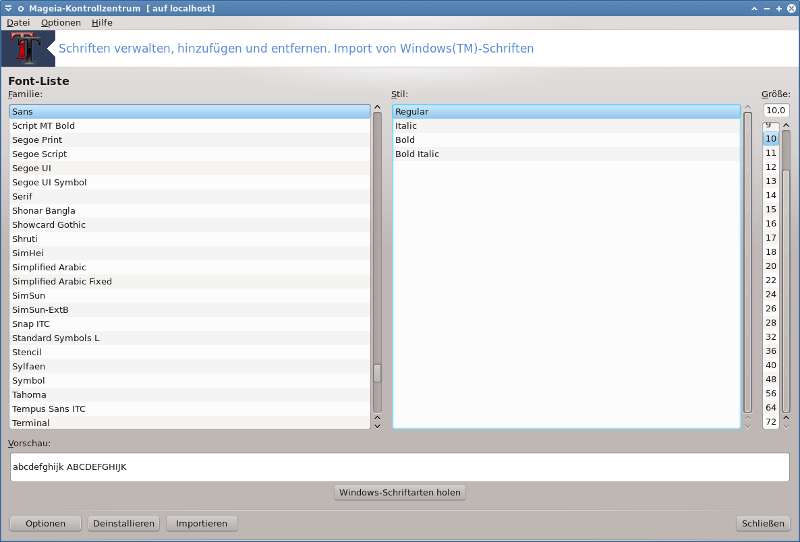Click the family list scroll-down arrow
The width and height of the screenshot is (800, 542).
point(378,426)
